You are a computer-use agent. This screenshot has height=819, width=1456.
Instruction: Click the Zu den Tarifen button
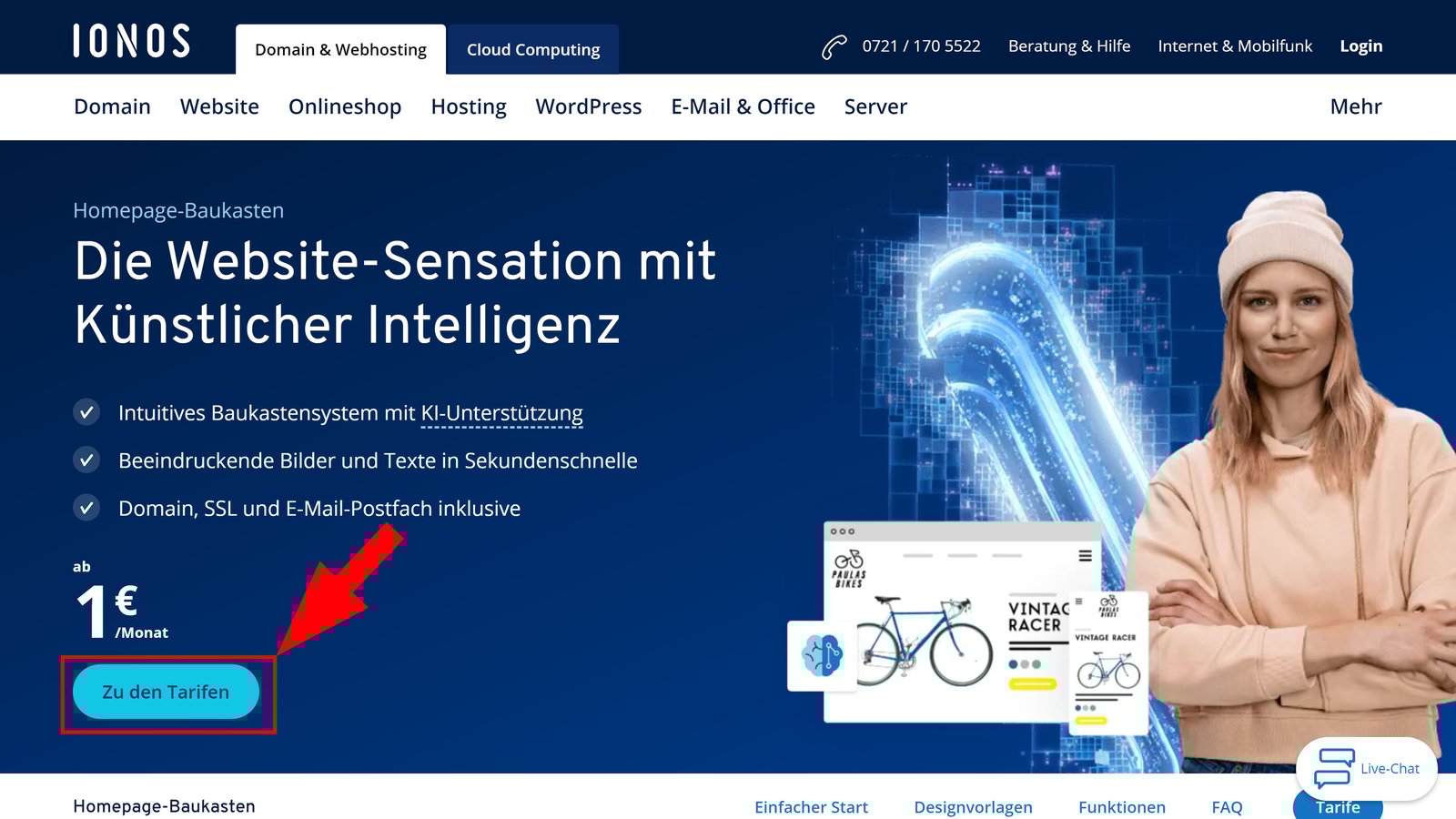(x=166, y=692)
